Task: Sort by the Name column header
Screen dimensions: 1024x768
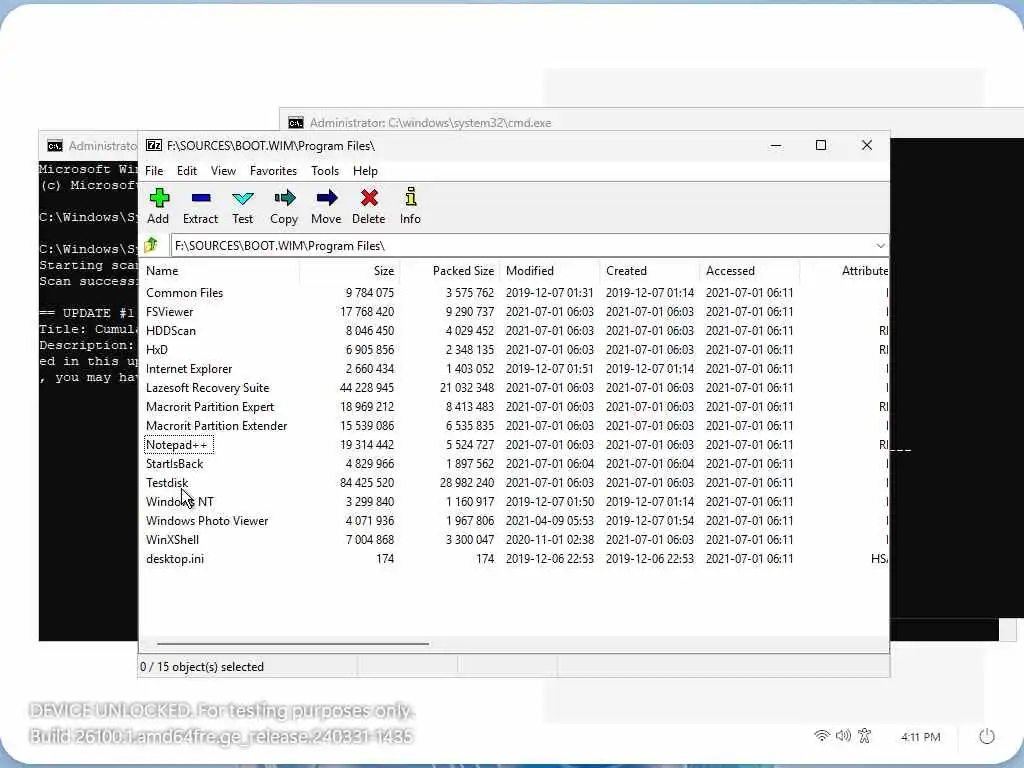Action: pos(220,270)
